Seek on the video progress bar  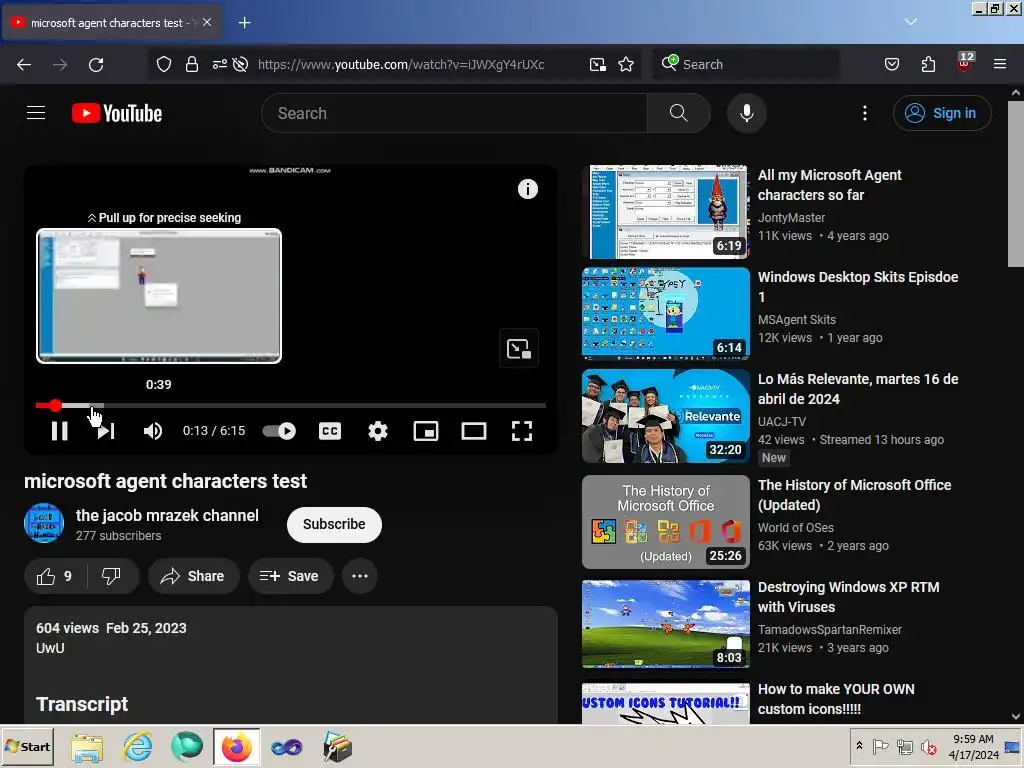291,406
